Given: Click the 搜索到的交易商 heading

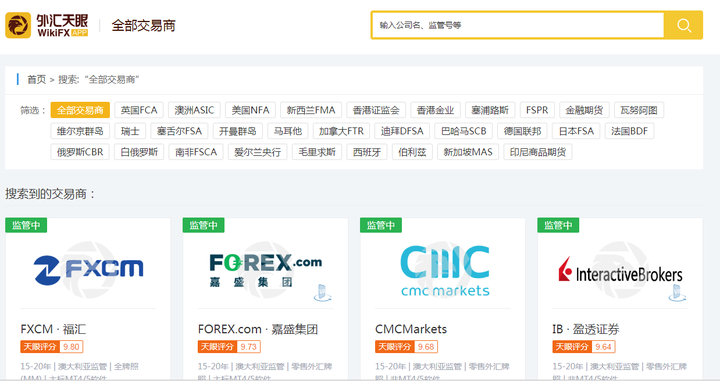Looking at the screenshot, I should coord(50,194).
